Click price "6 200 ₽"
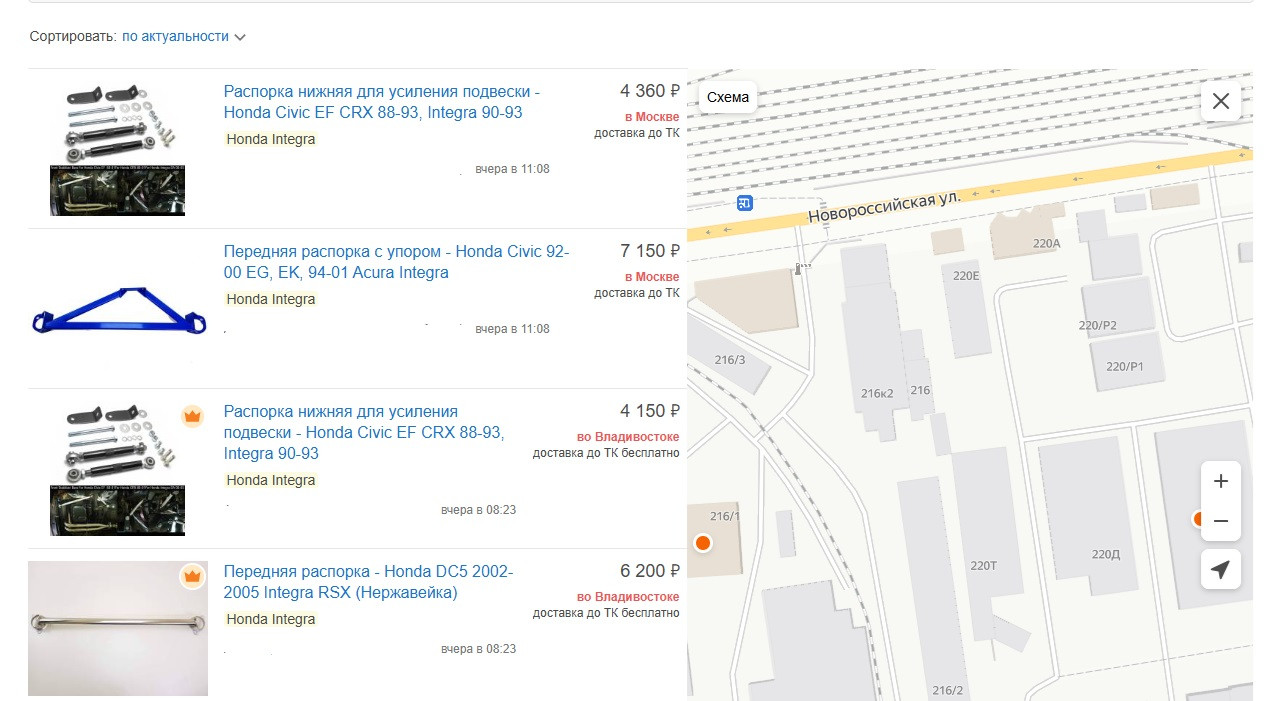Screen dimensions: 1268x701 [x=650, y=571]
